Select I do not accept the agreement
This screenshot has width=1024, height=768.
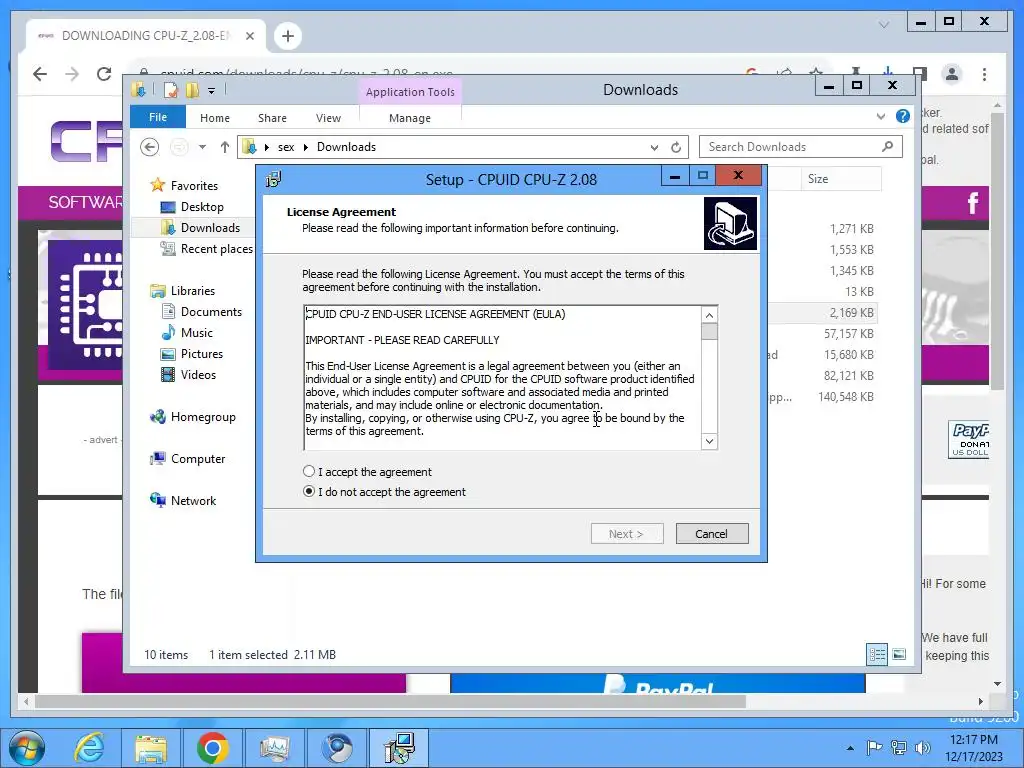[x=309, y=492]
